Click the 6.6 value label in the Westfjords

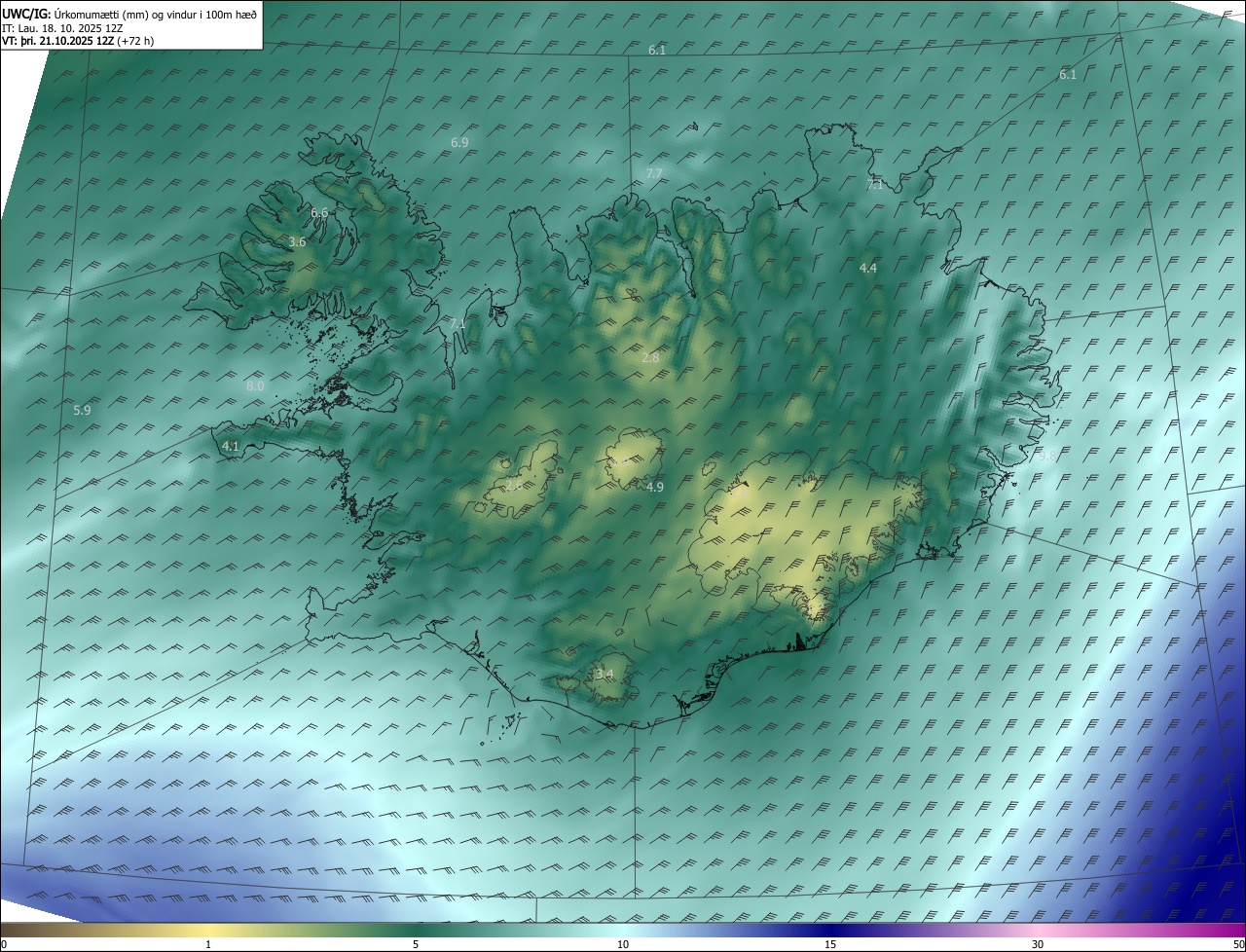coord(319,213)
